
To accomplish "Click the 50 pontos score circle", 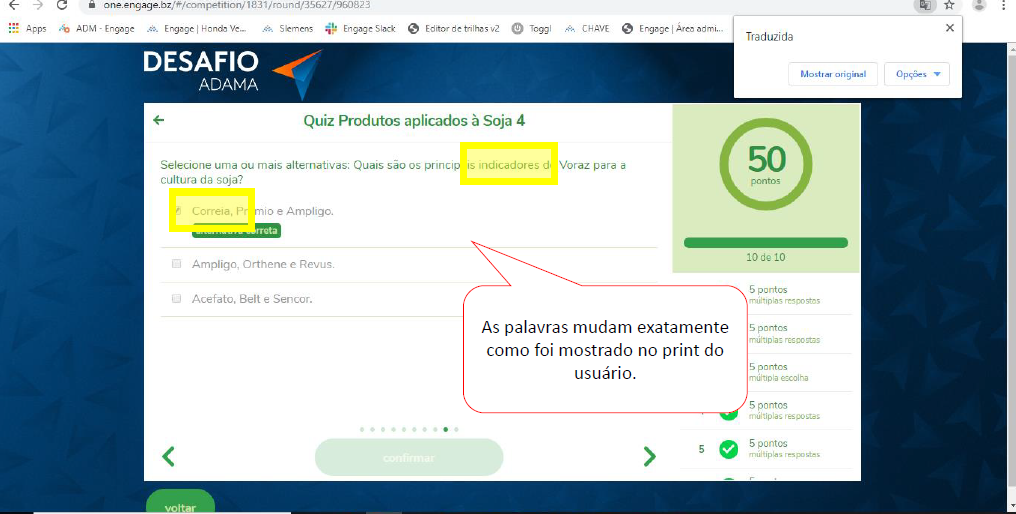I will tap(766, 165).
